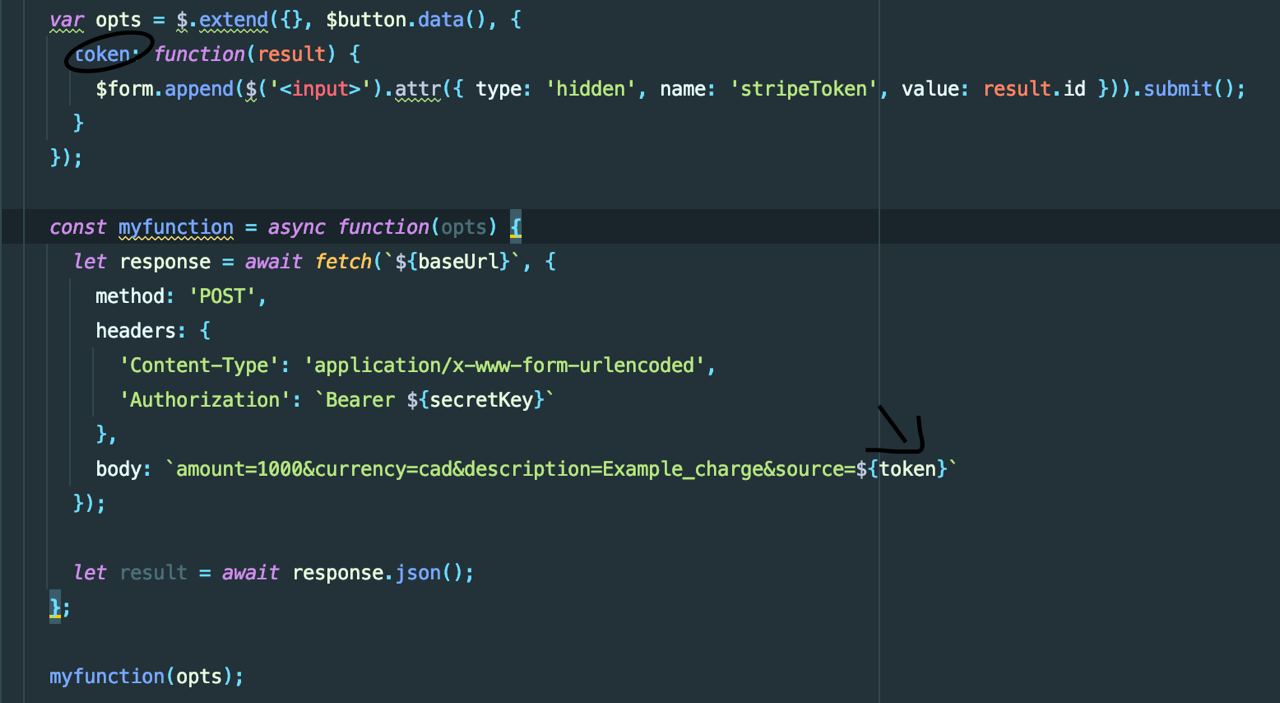This screenshot has width=1280, height=703.
Task: Click 'secretKey' in the Bearer template
Action: point(481,400)
